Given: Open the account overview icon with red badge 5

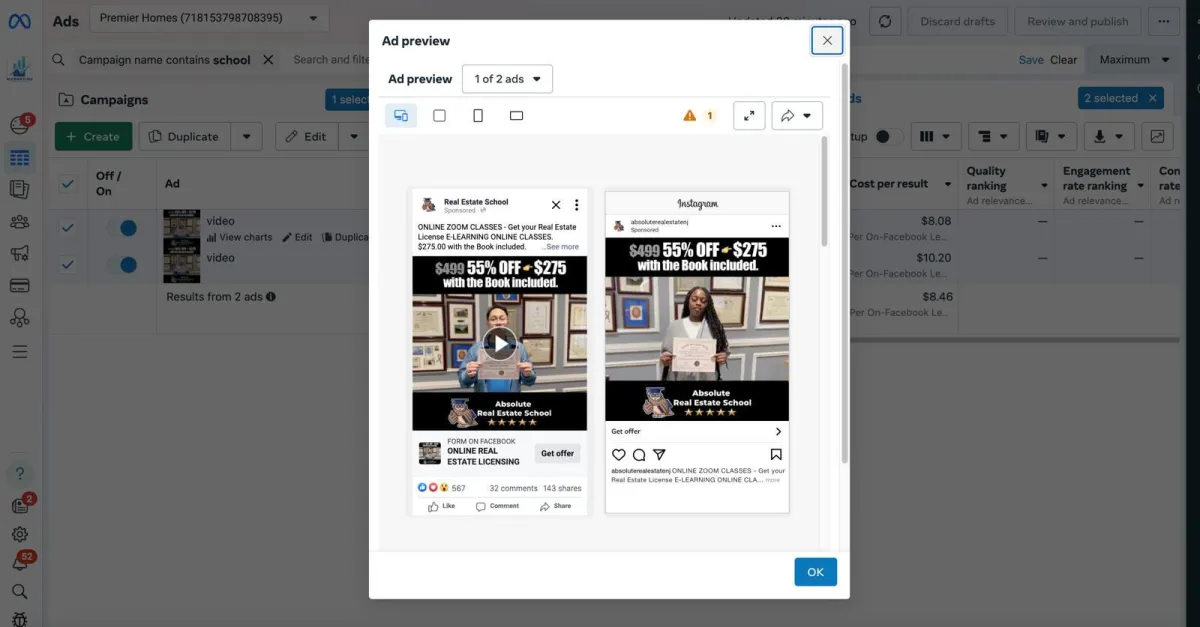Looking at the screenshot, I should point(20,125).
